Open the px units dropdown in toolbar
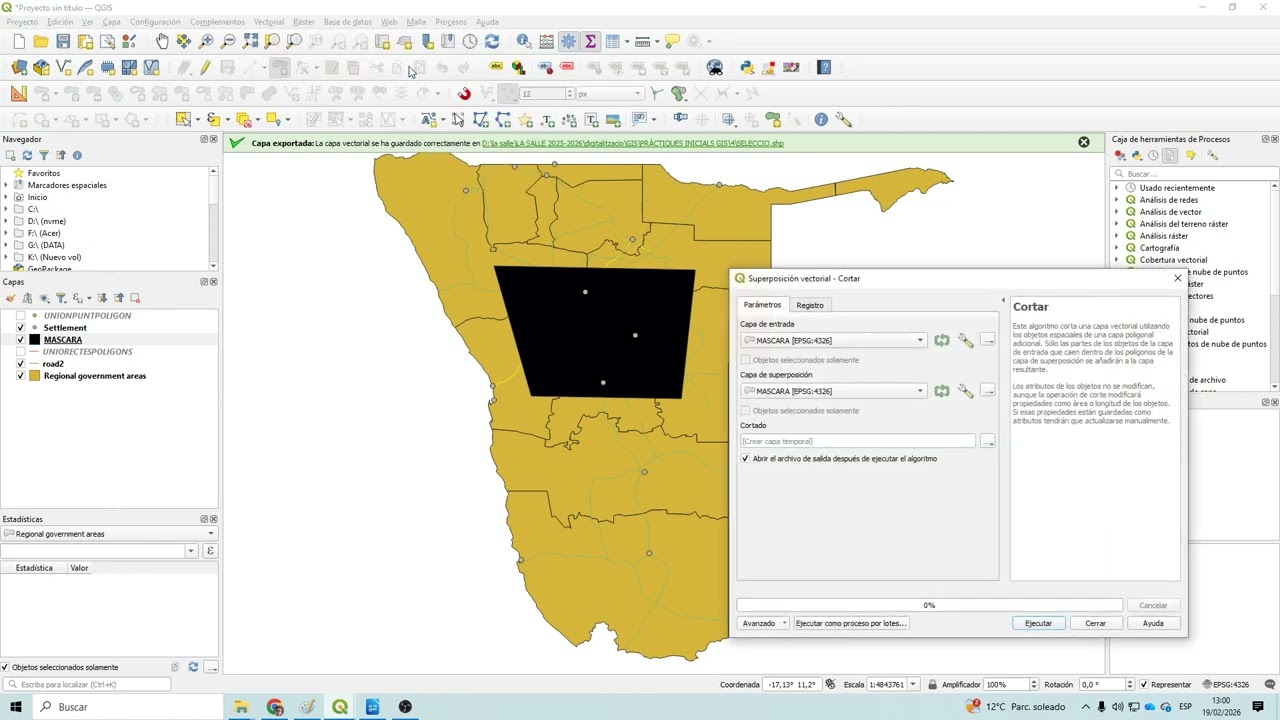Viewport: 1280px width, 720px height. [x=610, y=93]
